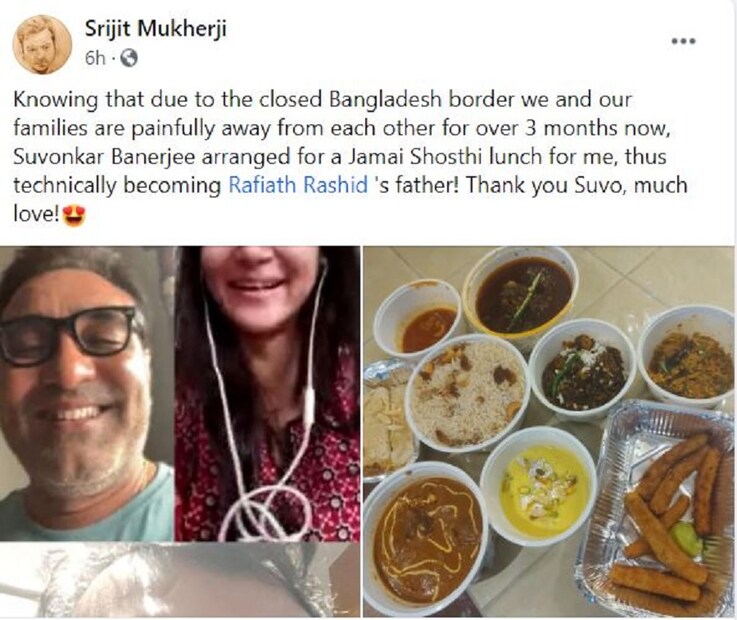This screenshot has height=620, width=737.
Task: Click the rice pulao bowl with cashews
Action: 468,392
